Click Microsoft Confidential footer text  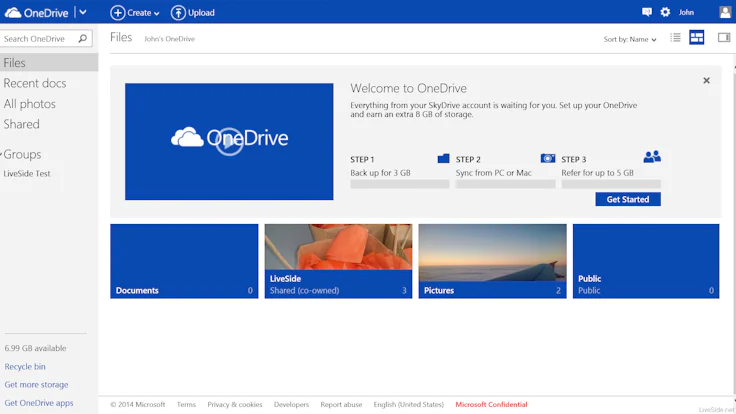coord(491,404)
